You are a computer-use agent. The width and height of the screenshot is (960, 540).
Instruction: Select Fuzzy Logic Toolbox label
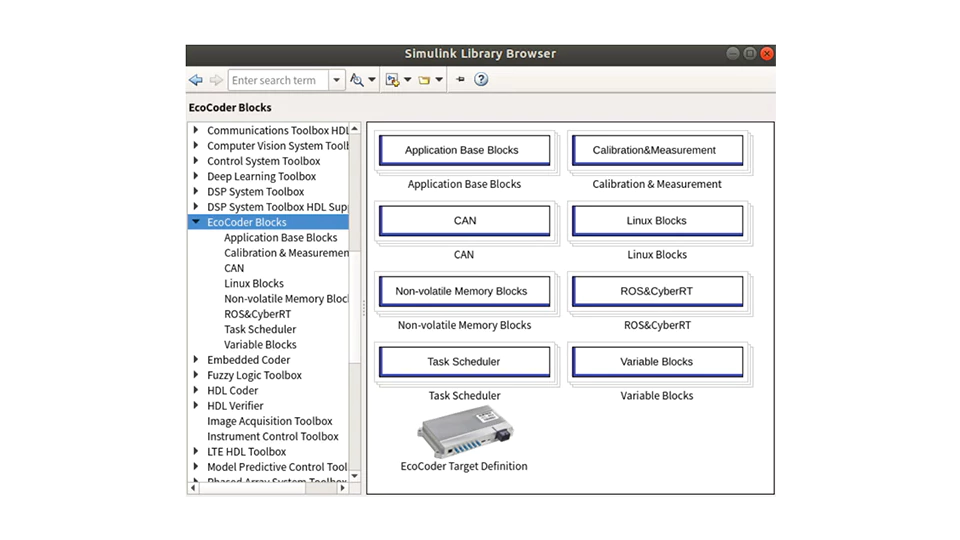click(254, 375)
